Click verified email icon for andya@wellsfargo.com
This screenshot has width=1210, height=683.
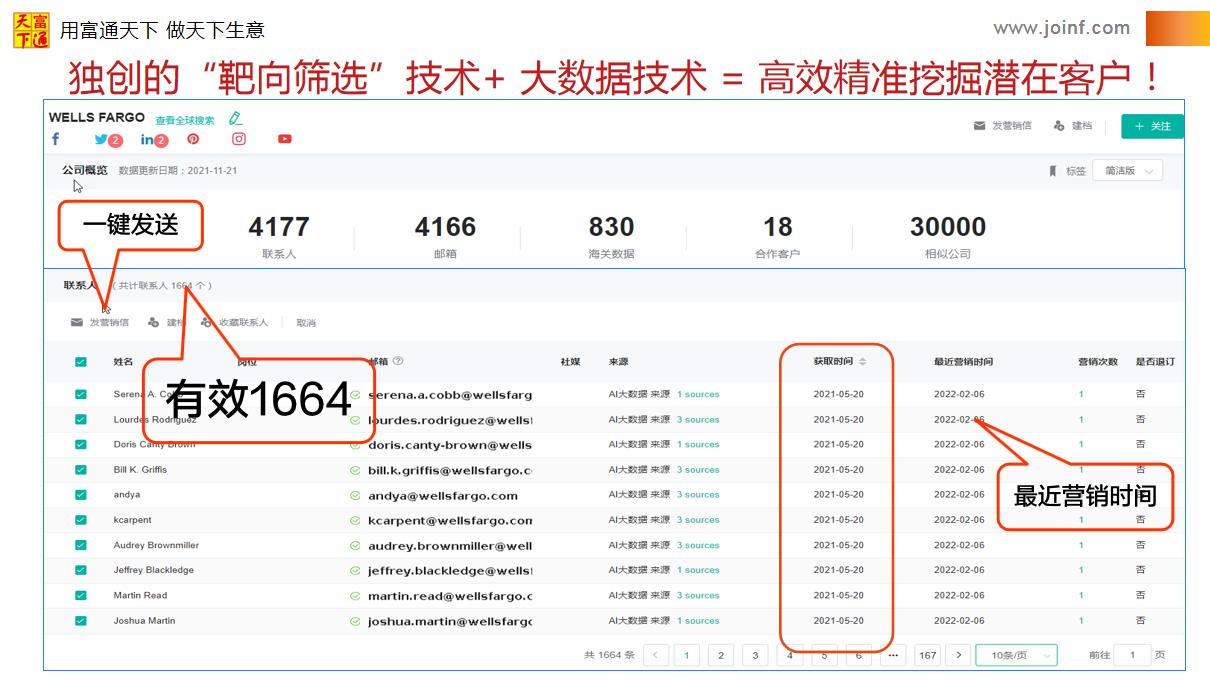355,495
